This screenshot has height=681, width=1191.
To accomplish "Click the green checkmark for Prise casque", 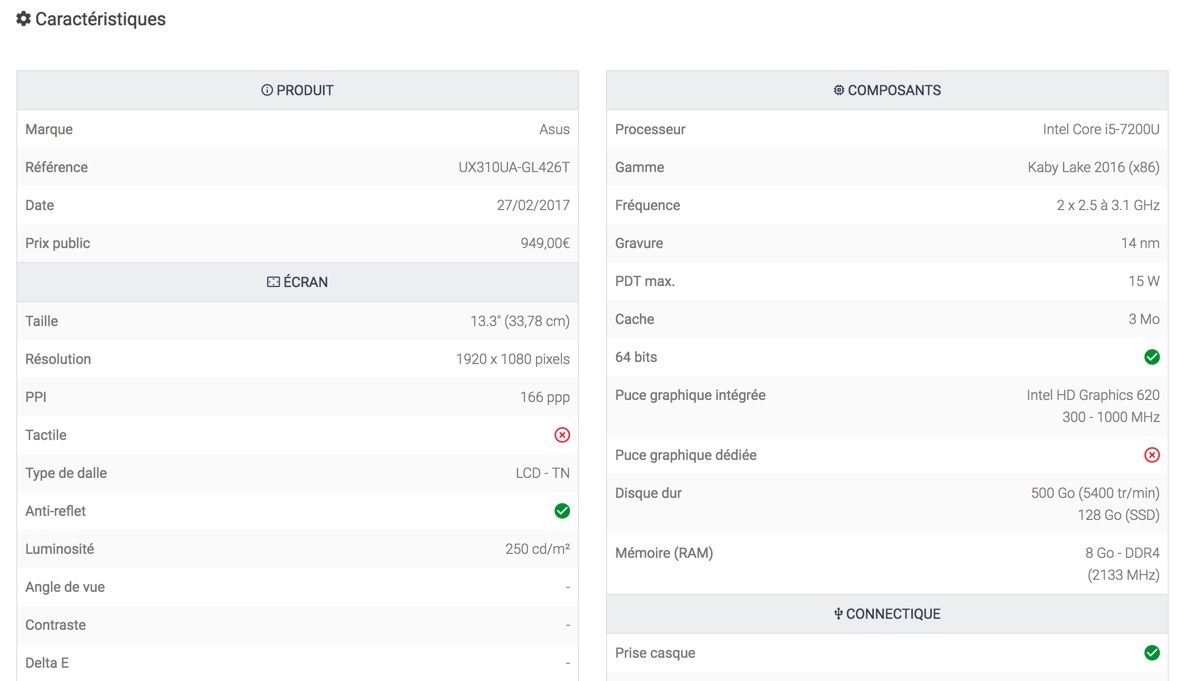I will coord(1152,653).
